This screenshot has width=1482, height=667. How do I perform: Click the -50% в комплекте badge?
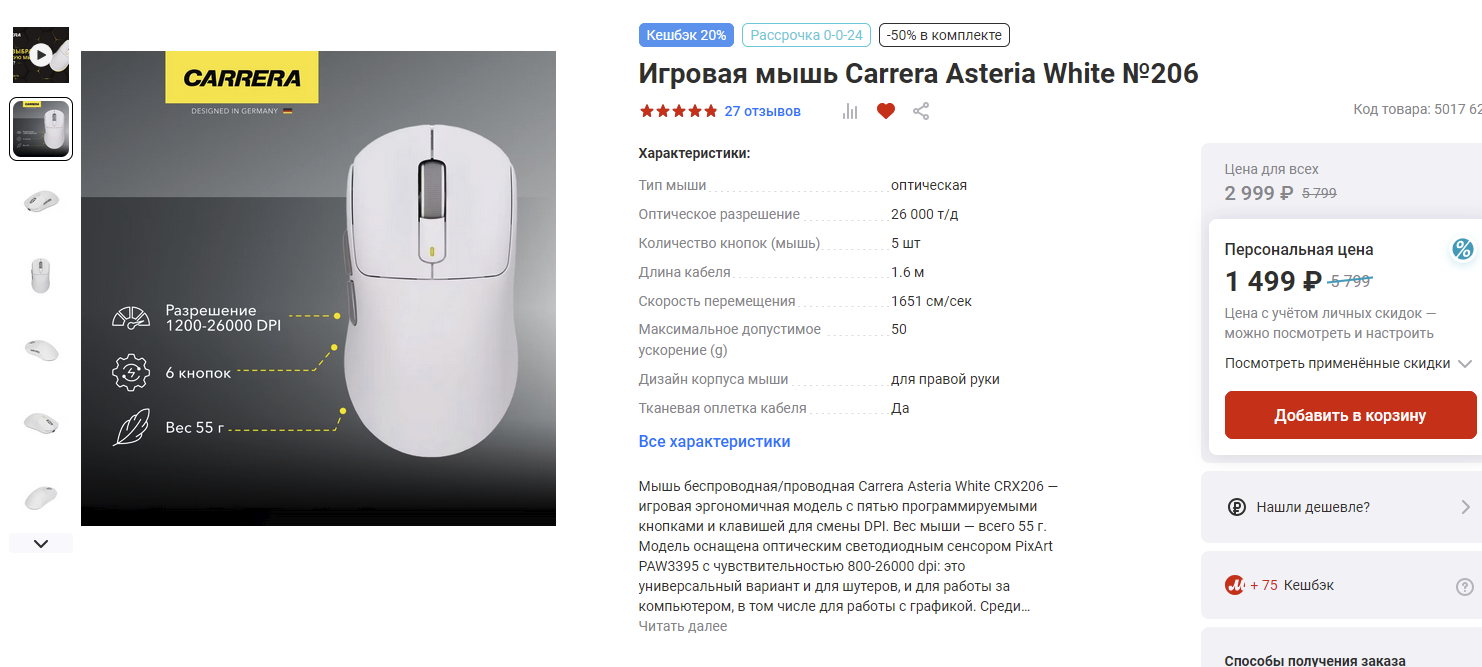click(x=944, y=35)
